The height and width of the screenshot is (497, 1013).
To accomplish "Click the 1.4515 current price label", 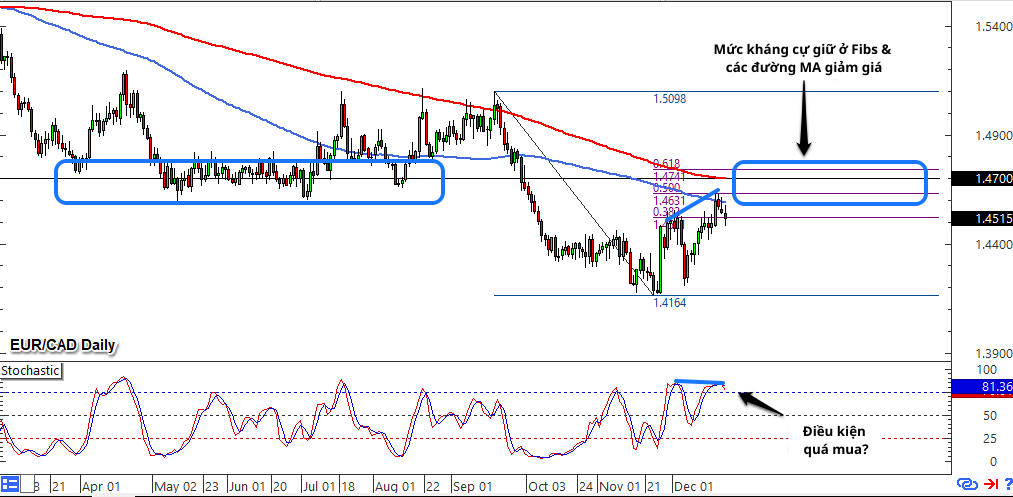I will [985, 219].
